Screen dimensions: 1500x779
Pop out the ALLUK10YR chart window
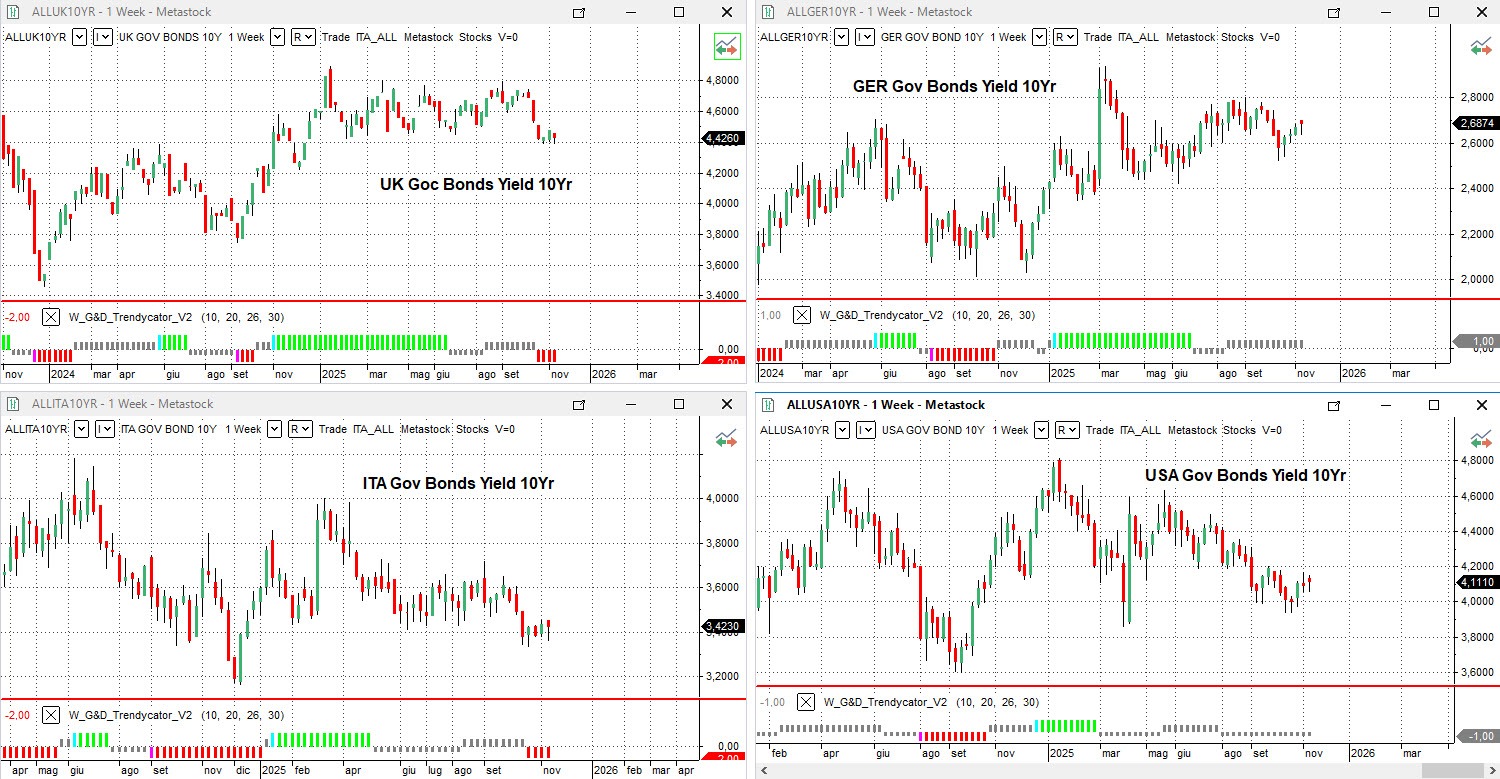[x=578, y=12]
